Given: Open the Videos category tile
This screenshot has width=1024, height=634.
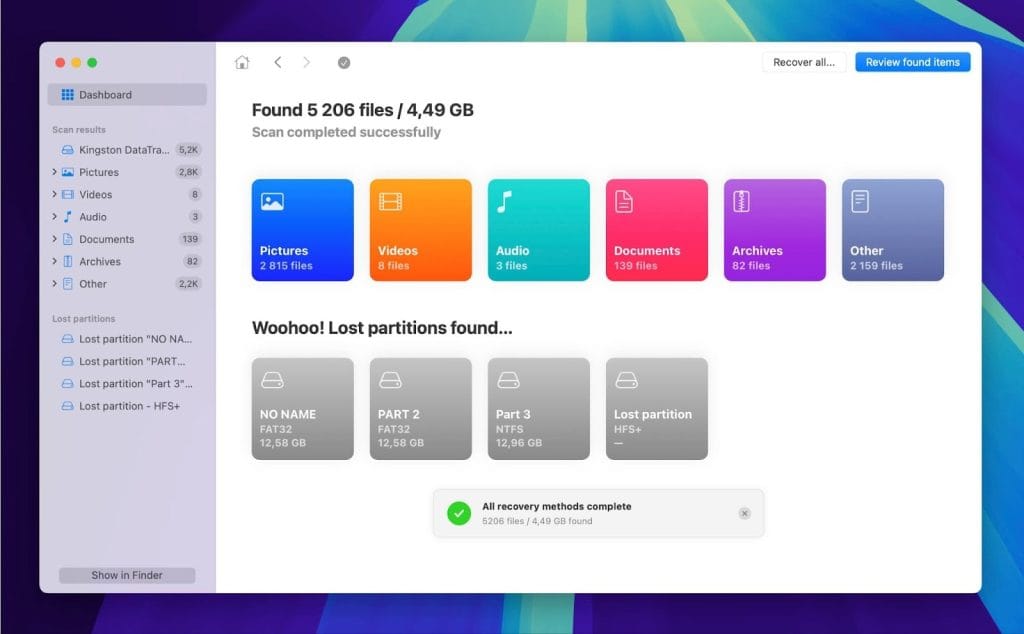Looking at the screenshot, I should (x=420, y=230).
